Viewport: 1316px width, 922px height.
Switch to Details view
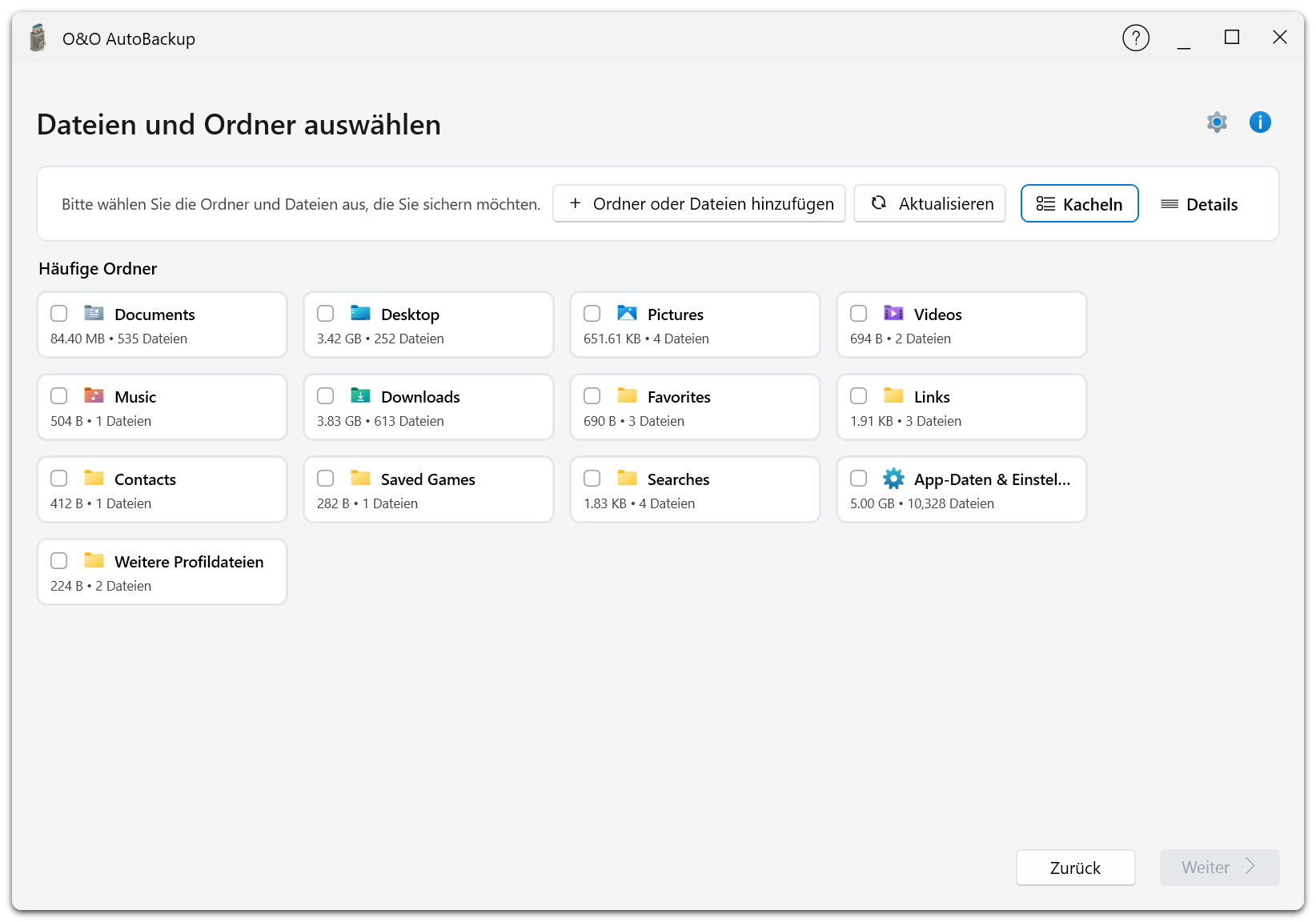(1199, 204)
